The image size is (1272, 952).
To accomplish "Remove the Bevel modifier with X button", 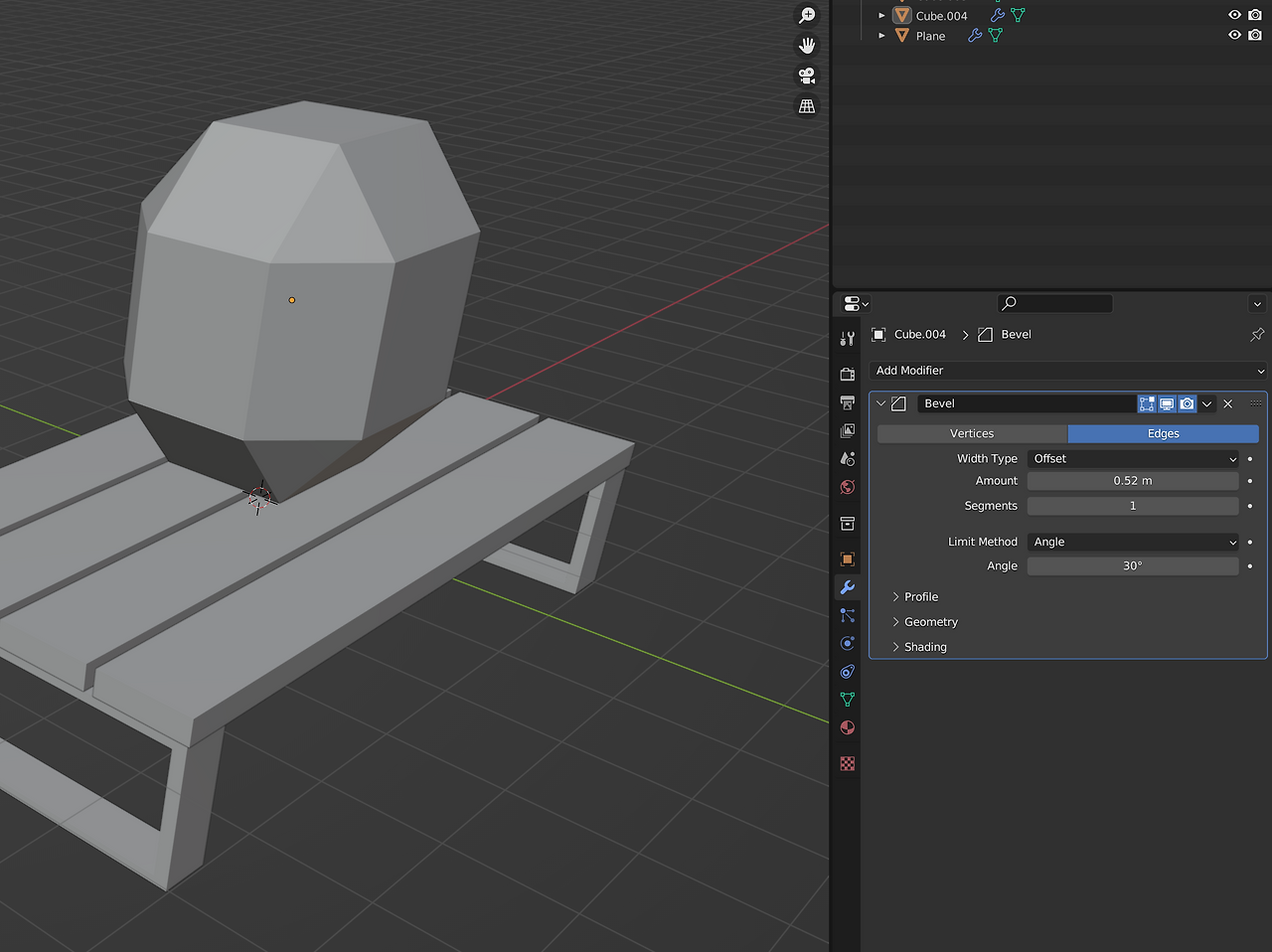I will coord(1228,403).
